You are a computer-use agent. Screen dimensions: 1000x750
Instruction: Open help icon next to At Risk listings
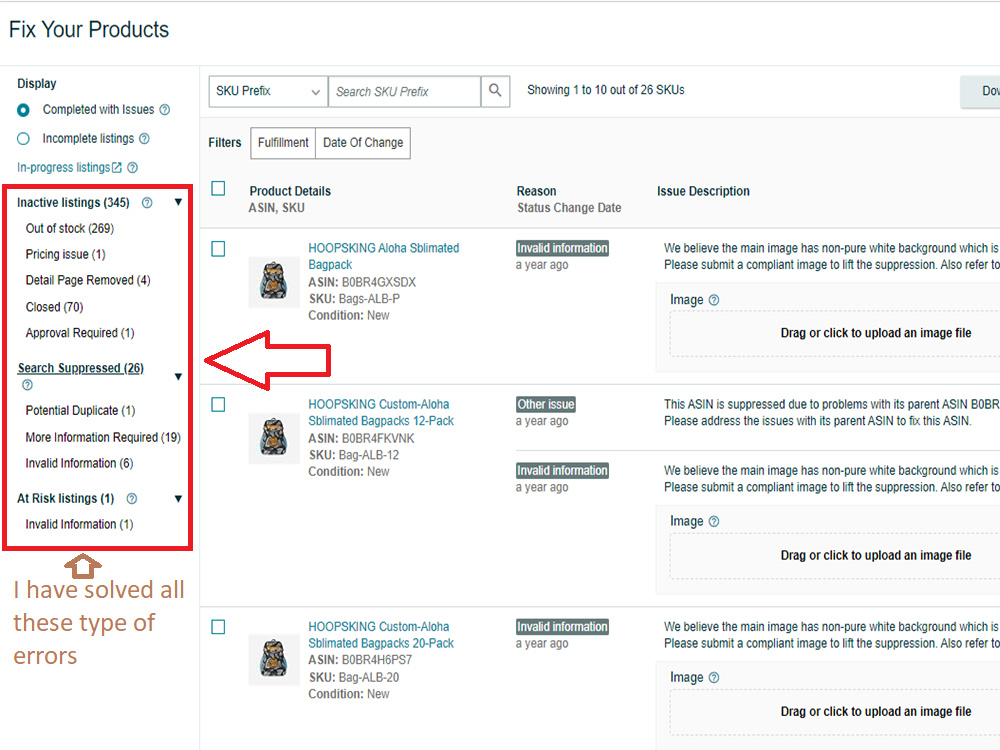[131, 499]
